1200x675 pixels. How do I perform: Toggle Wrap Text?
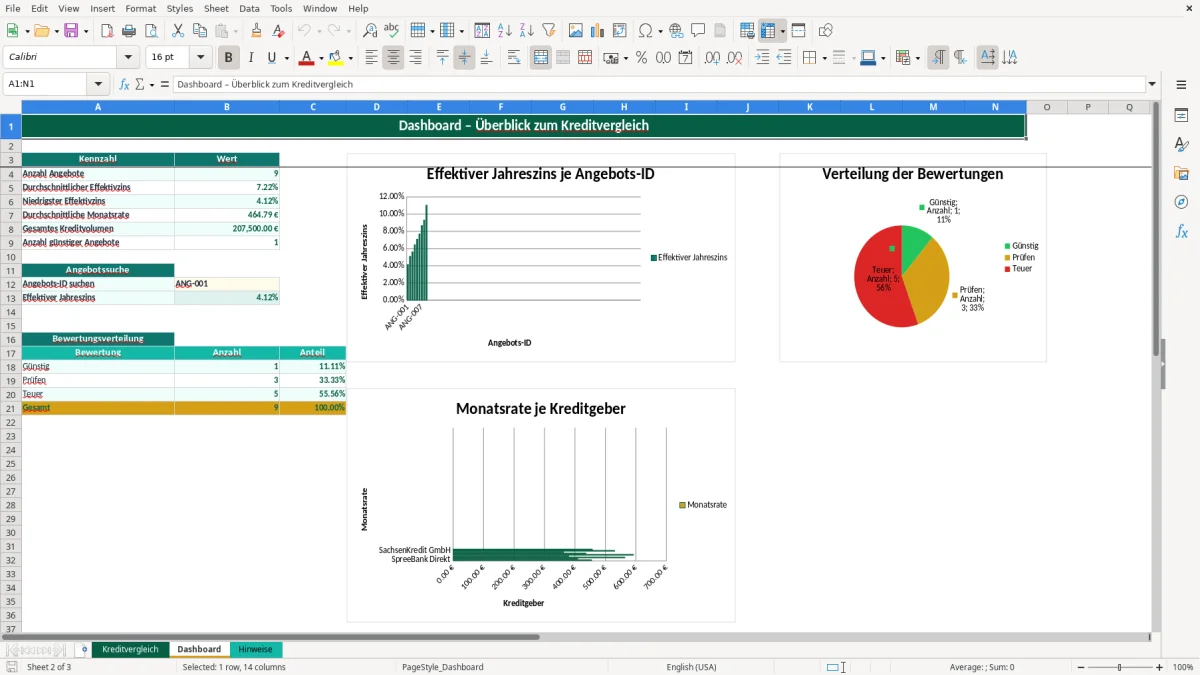tap(514, 58)
